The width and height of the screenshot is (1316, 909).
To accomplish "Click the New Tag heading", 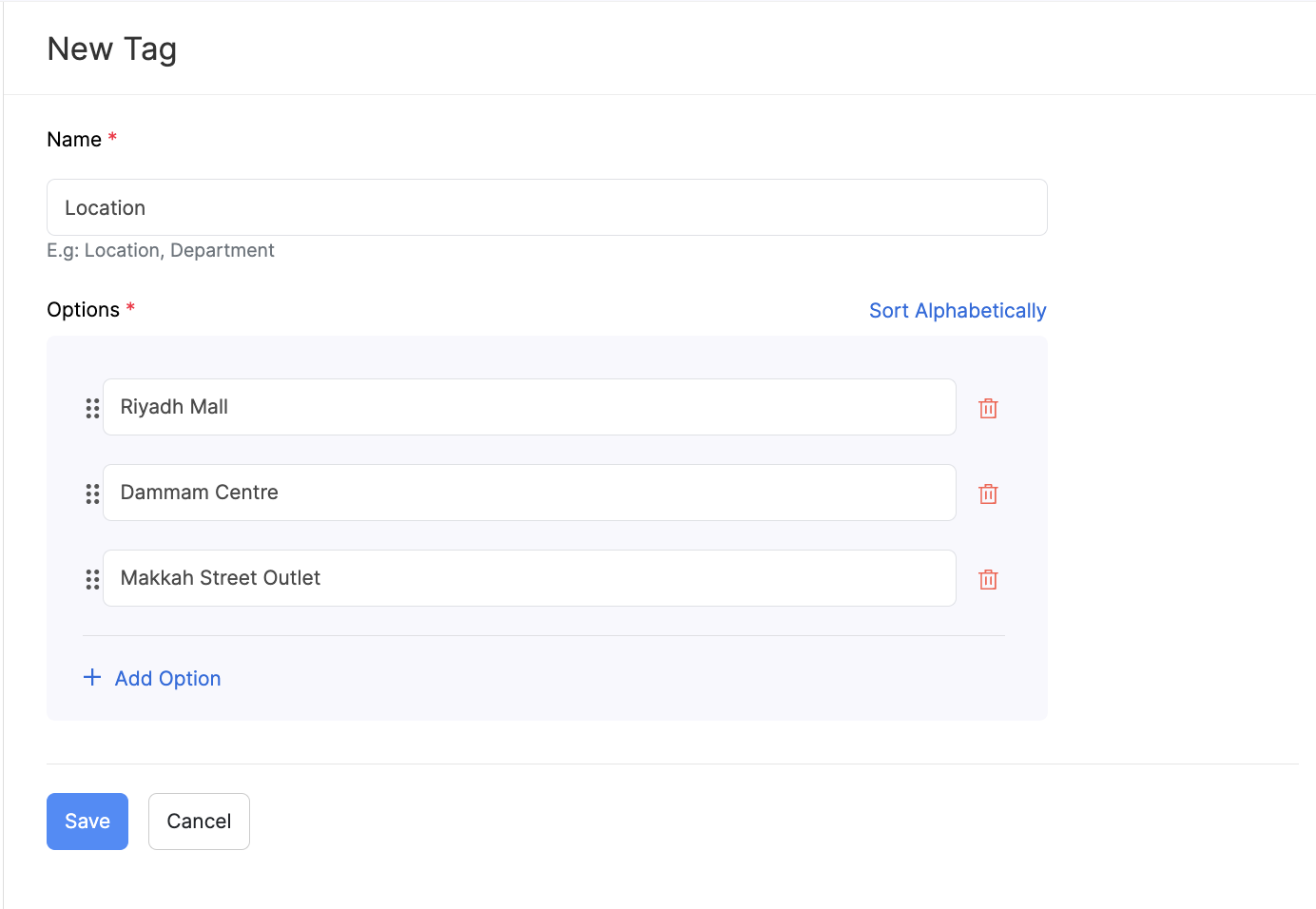I will (111, 48).
